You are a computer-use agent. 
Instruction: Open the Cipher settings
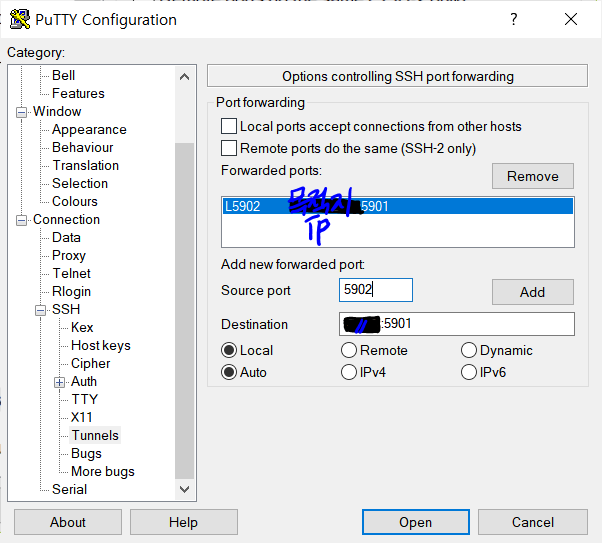click(x=91, y=363)
